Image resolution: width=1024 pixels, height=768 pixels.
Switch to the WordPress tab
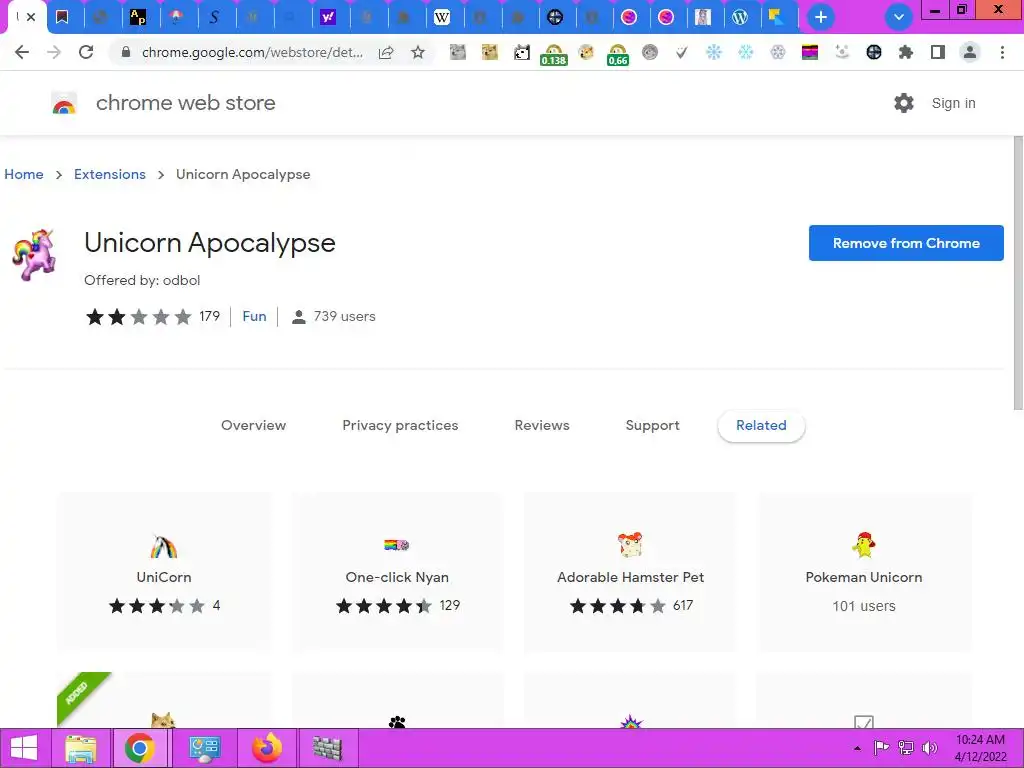(740, 18)
